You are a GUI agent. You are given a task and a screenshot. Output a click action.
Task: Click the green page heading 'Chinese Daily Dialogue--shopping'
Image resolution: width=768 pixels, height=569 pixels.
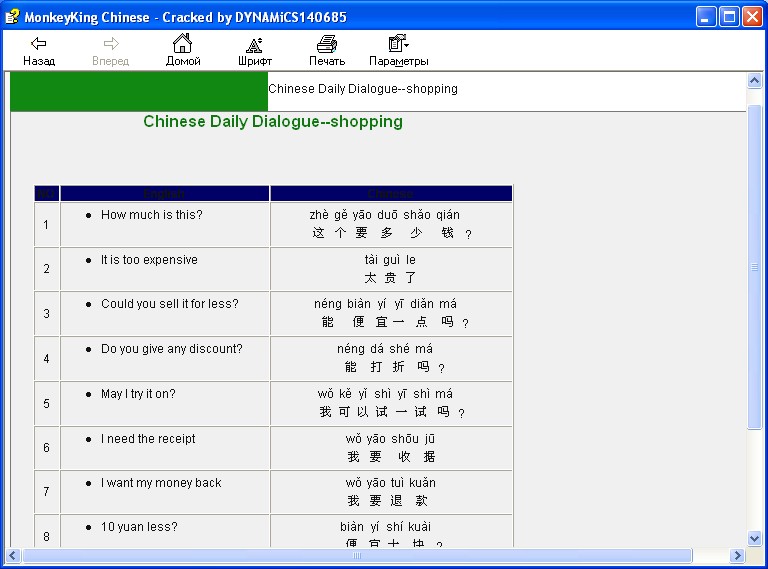[273, 121]
